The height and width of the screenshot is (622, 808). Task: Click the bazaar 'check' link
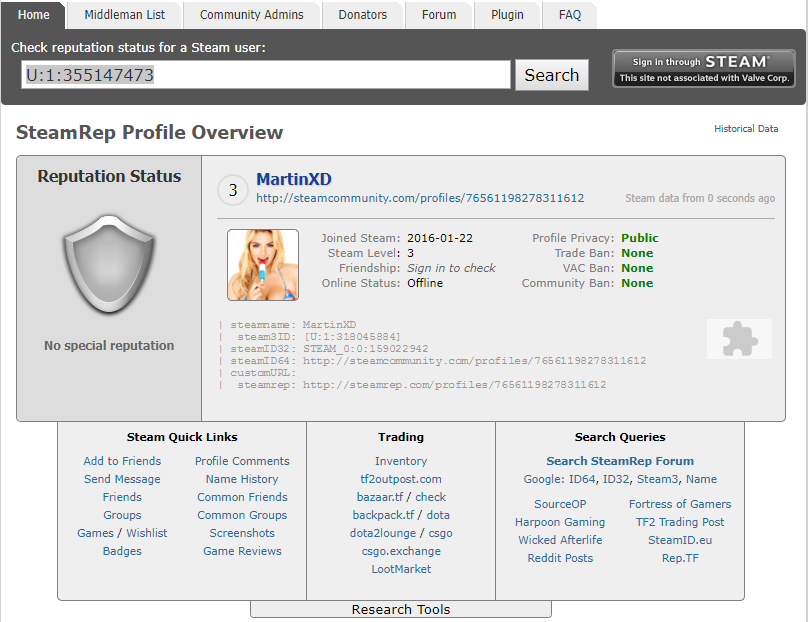431,497
